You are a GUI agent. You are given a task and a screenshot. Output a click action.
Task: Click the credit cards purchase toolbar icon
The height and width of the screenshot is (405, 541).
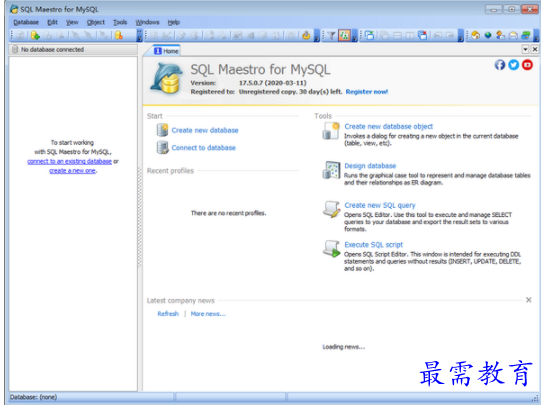526,35
